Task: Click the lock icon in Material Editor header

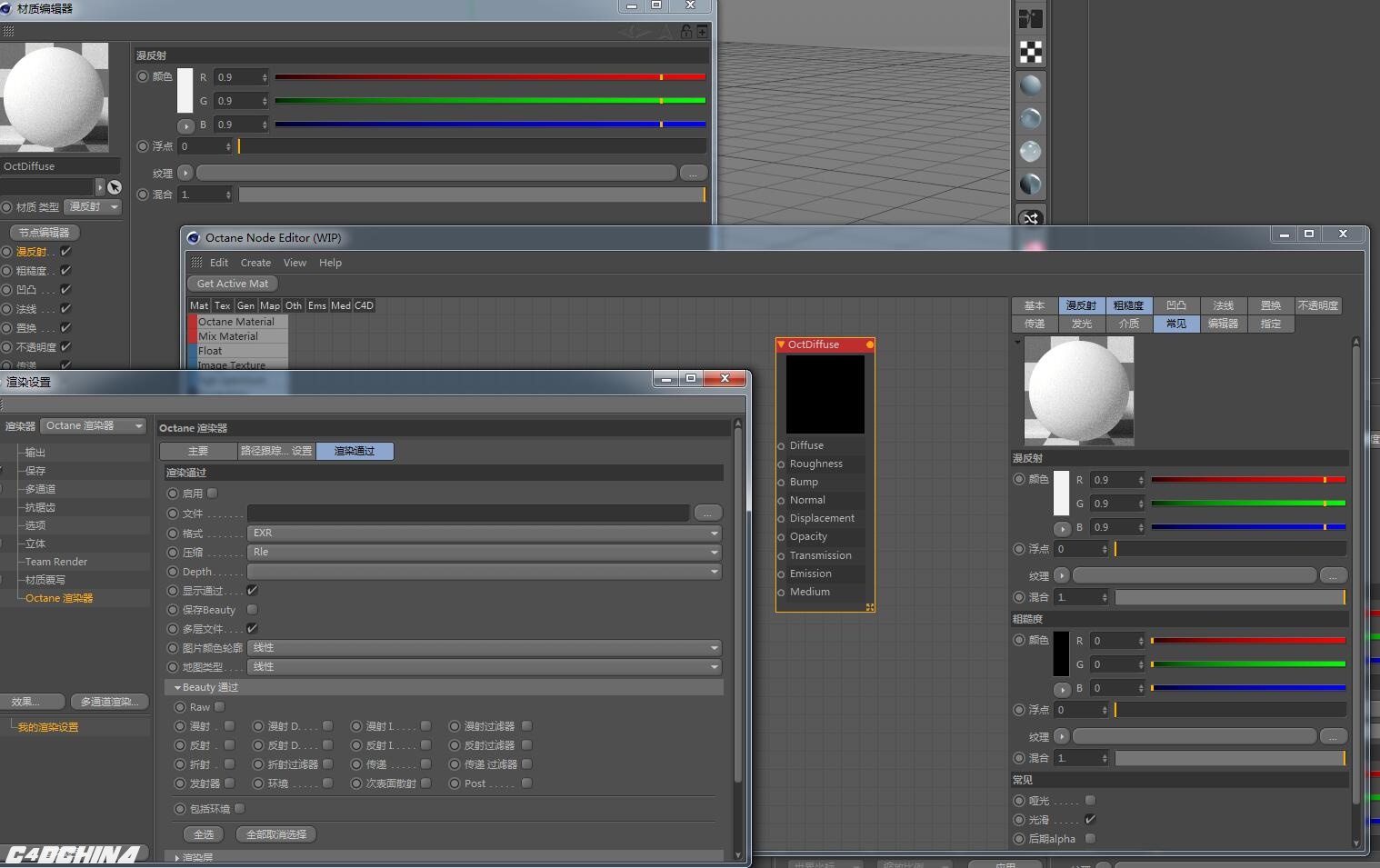Action: pos(686,31)
